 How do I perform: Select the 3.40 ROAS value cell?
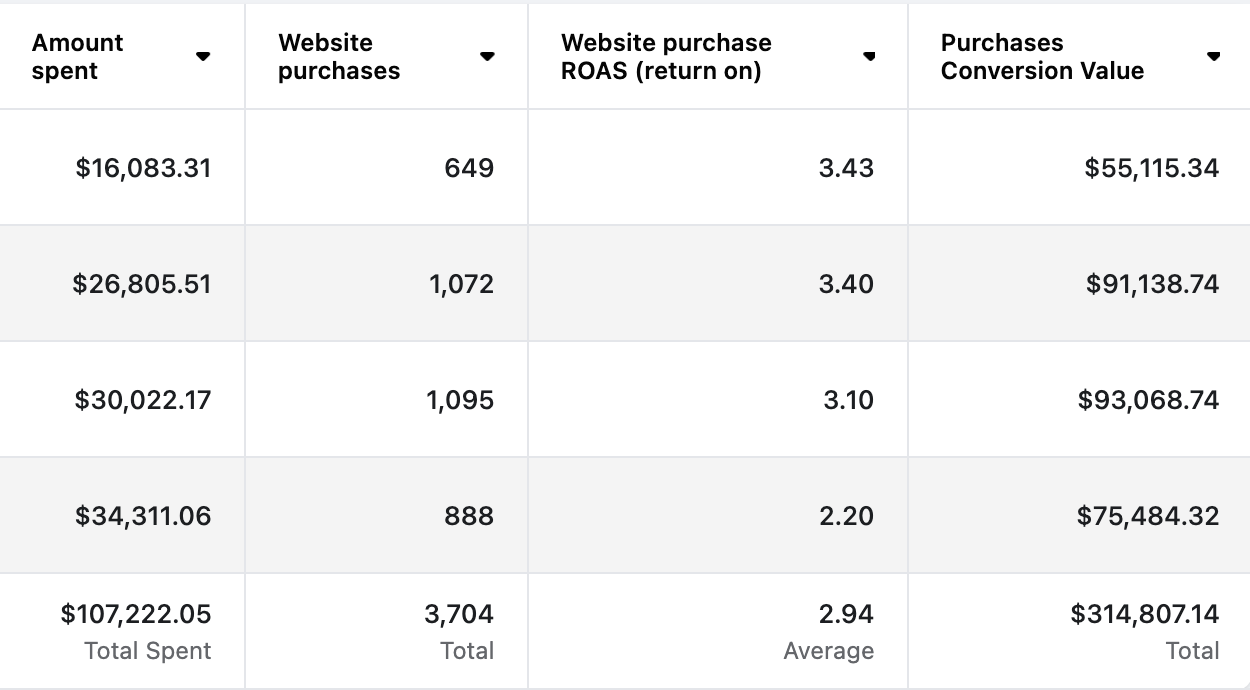846,284
